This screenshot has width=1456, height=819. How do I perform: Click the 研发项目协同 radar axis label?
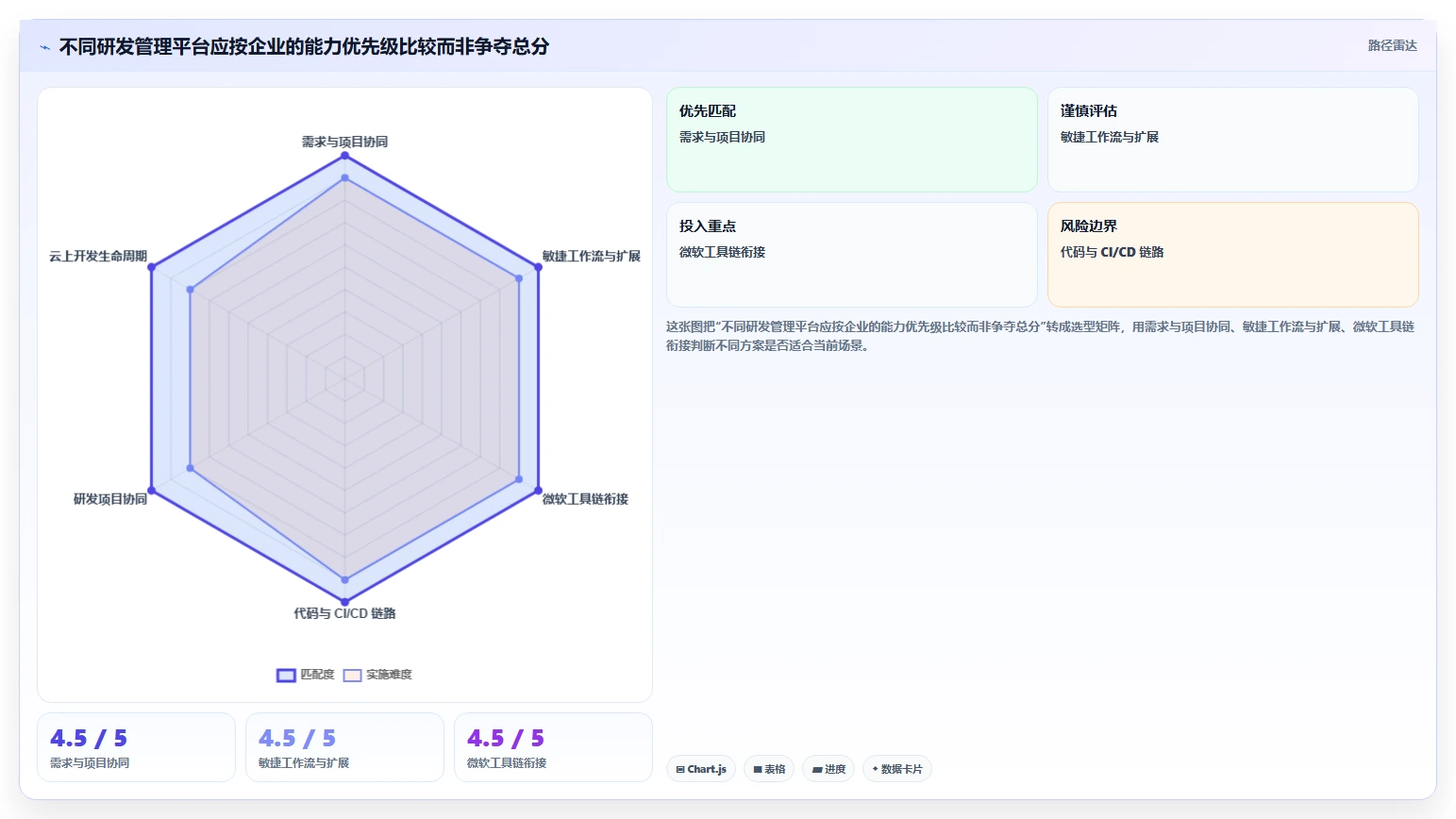coord(110,498)
